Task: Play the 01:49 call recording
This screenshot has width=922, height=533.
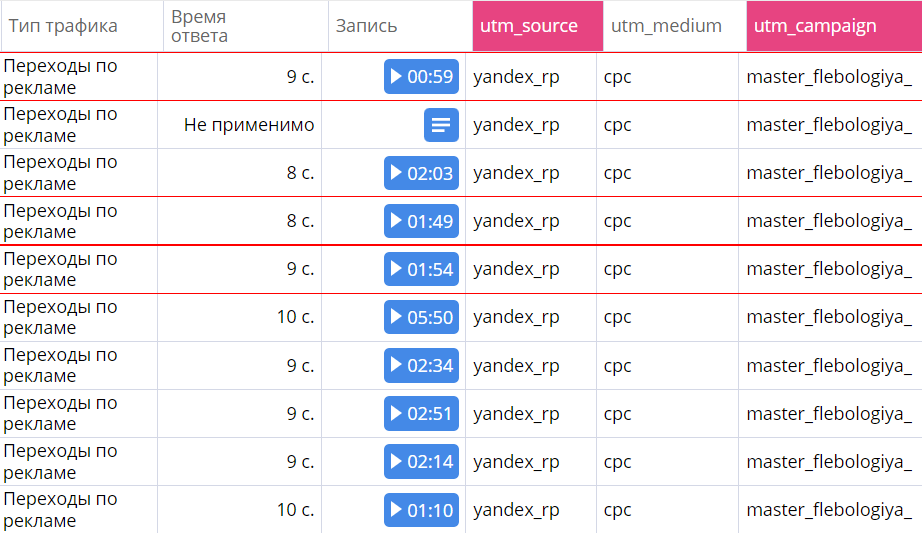Action: [x=421, y=221]
